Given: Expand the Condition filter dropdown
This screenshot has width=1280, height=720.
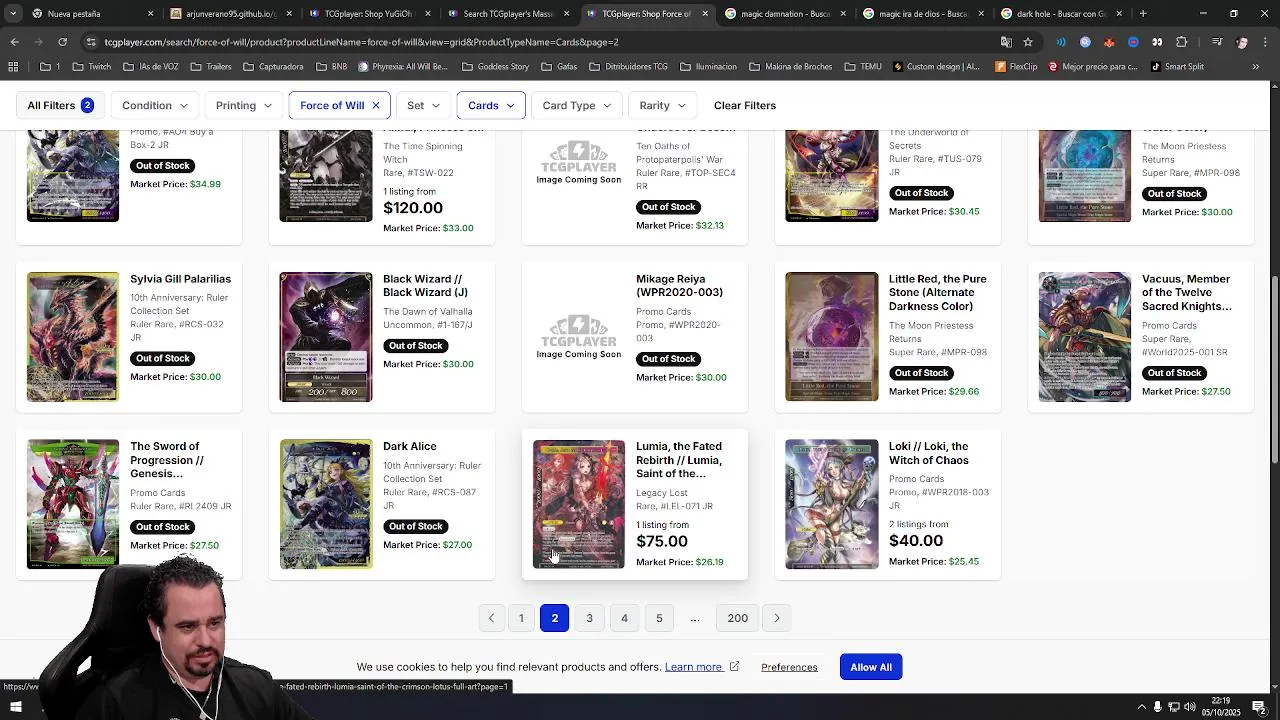Looking at the screenshot, I should tap(155, 105).
